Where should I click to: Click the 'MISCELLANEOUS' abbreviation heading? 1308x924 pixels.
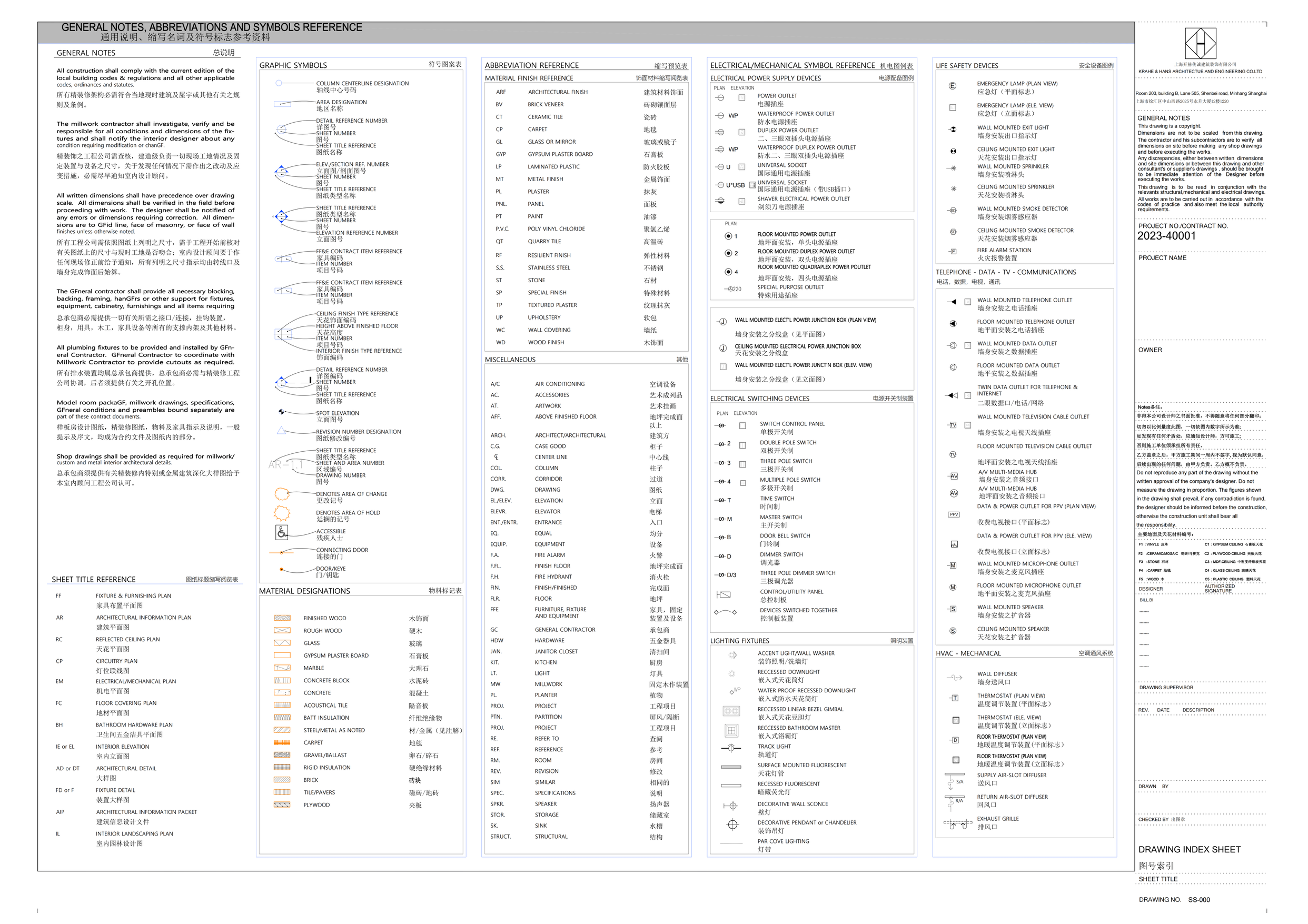[510, 360]
